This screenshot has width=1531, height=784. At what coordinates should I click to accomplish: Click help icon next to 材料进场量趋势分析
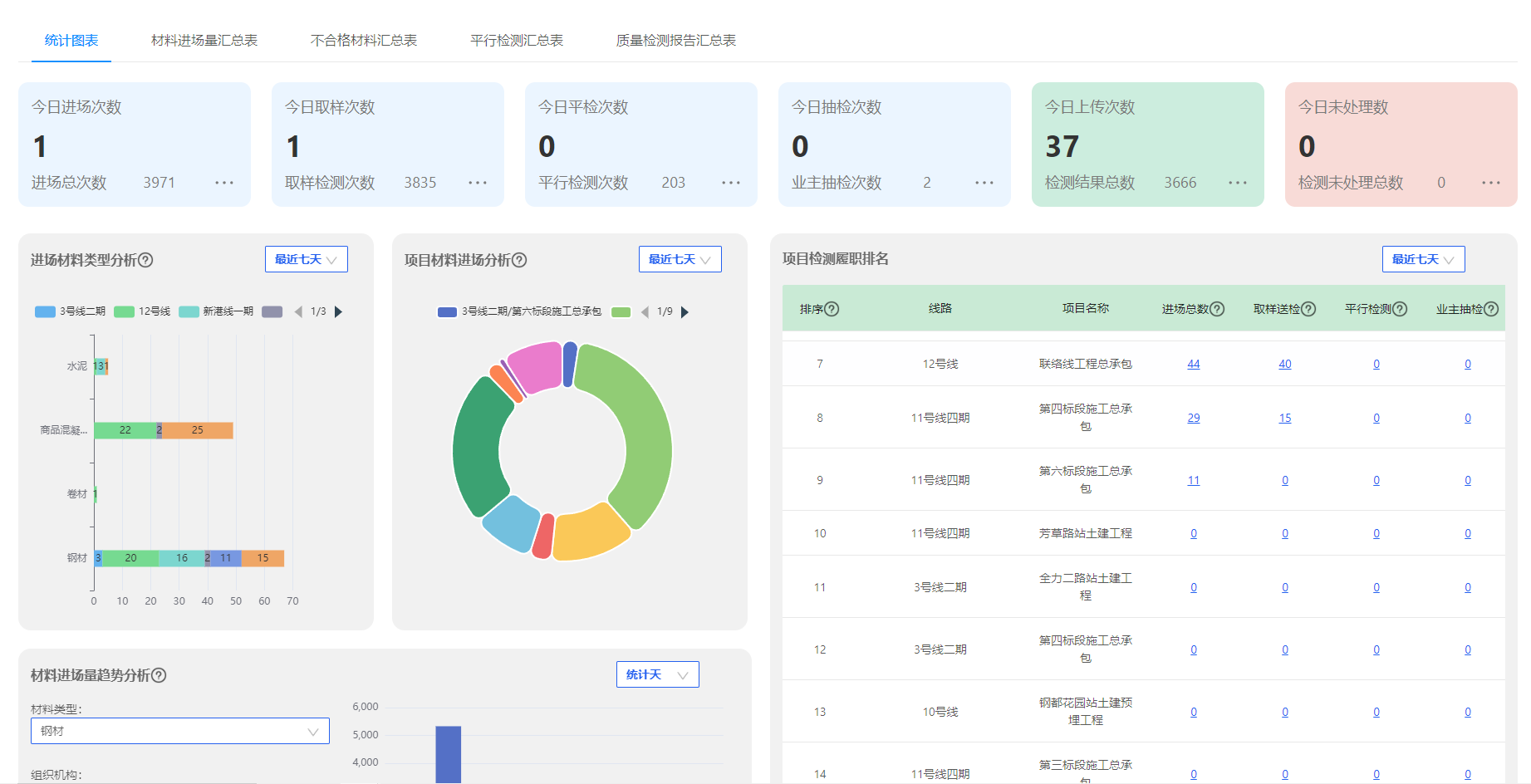pyautogui.click(x=159, y=675)
